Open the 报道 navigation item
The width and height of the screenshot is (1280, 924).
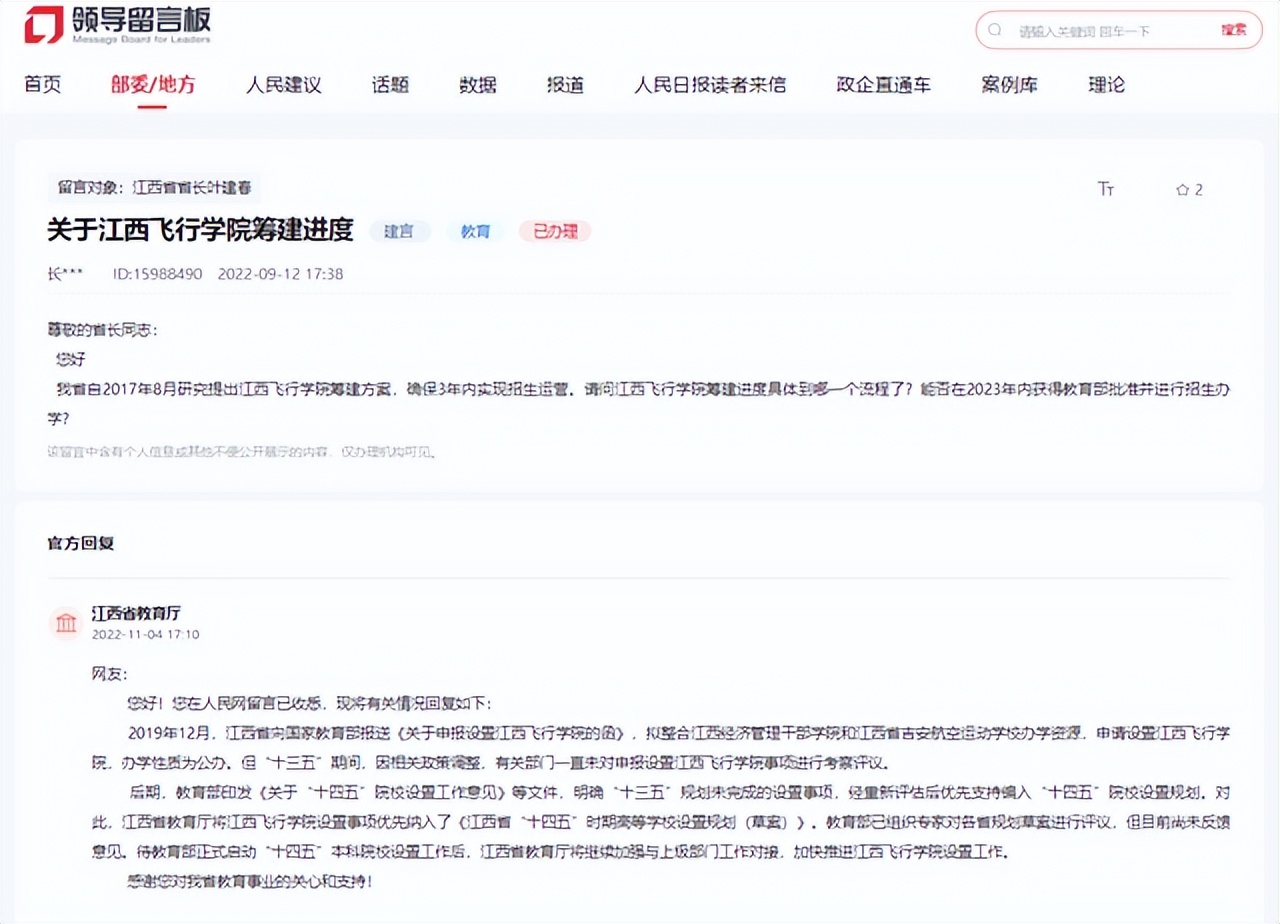pos(565,85)
